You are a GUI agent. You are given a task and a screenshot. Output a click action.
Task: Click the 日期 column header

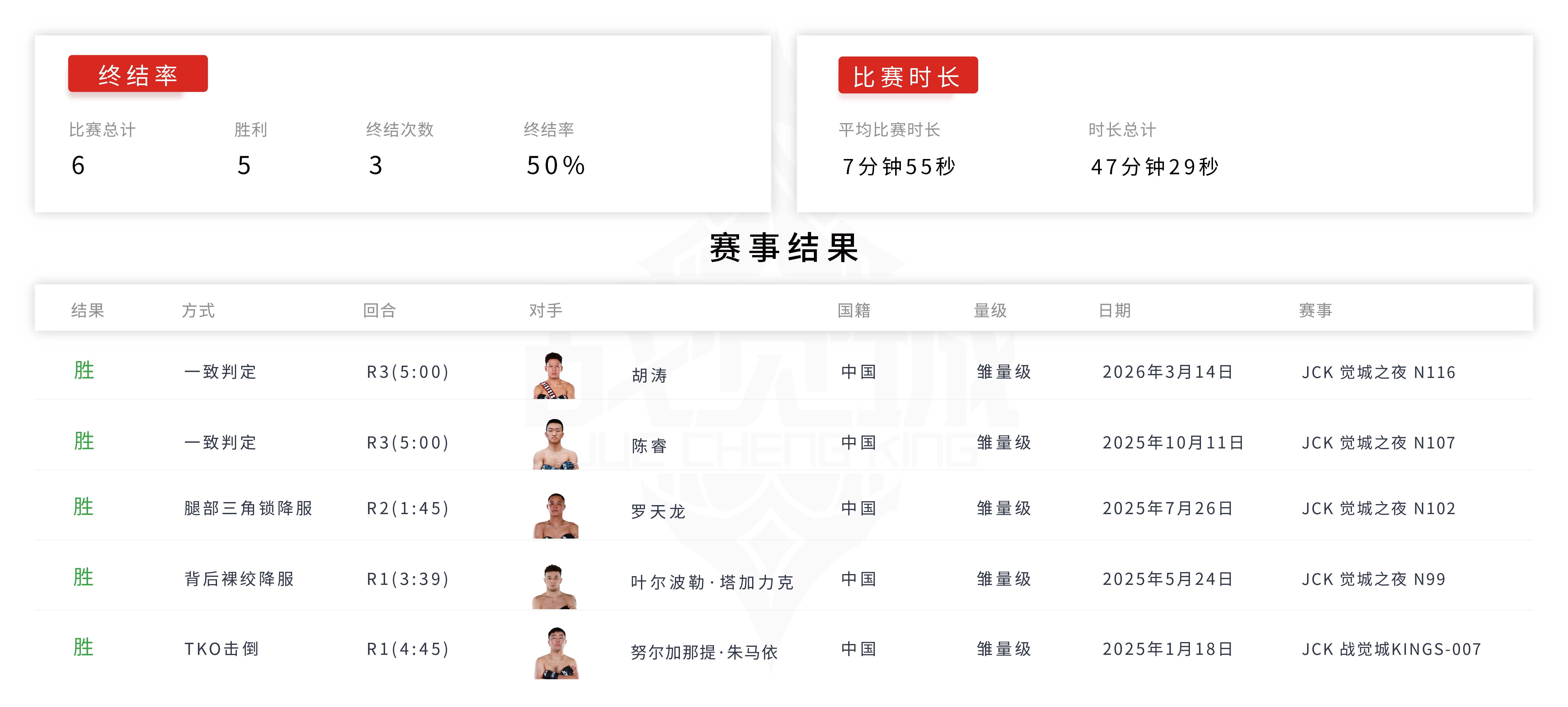tap(1114, 310)
